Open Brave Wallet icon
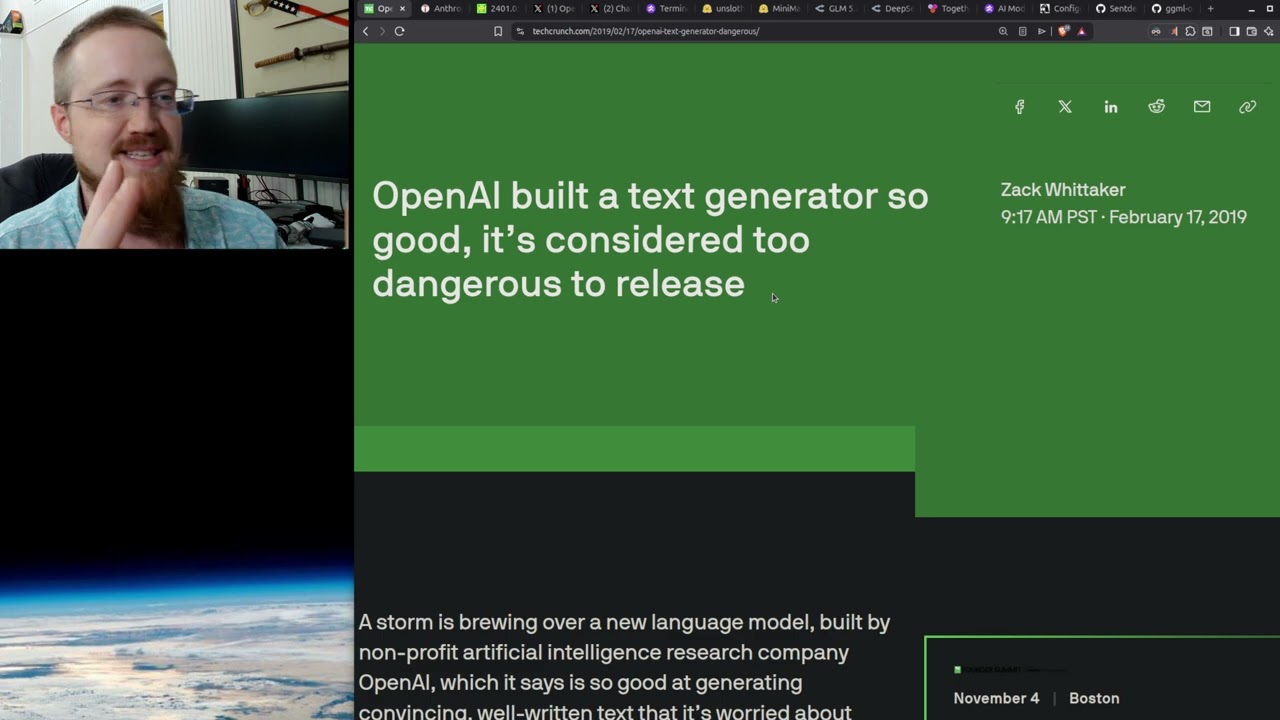This screenshot has height=720, width=1280. pyautogui.click(x=1251, y=31)
